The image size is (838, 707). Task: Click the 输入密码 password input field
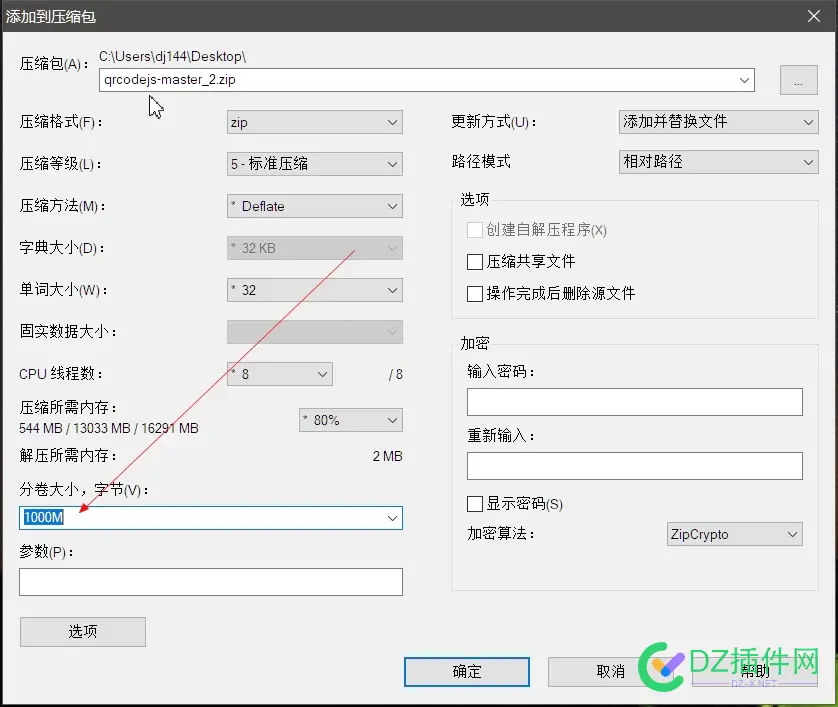(636, 401)
